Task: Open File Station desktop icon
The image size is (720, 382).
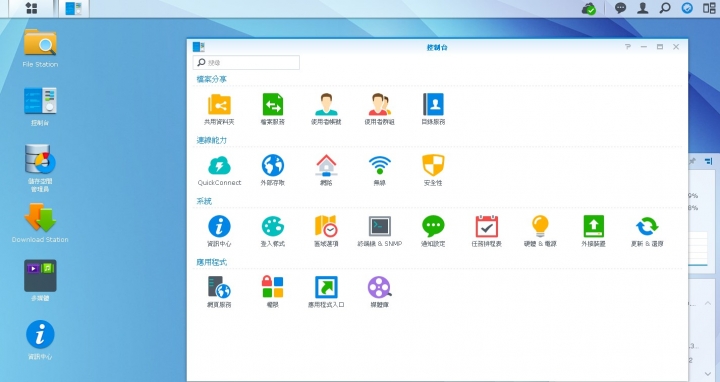Action: [x=40, y=43]
